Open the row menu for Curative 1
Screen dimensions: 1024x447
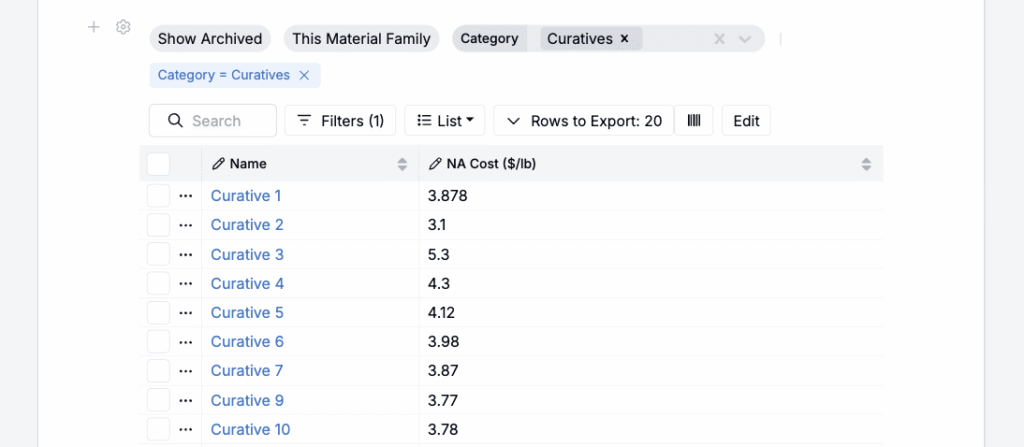[185, 196]
